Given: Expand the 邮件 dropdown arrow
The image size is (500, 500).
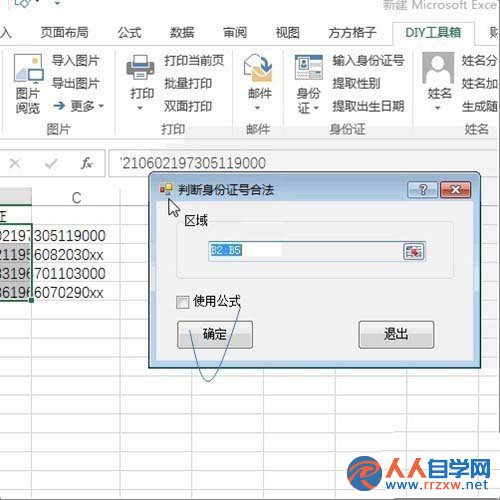Looking at the screenshot, I should tap(257, 108).
